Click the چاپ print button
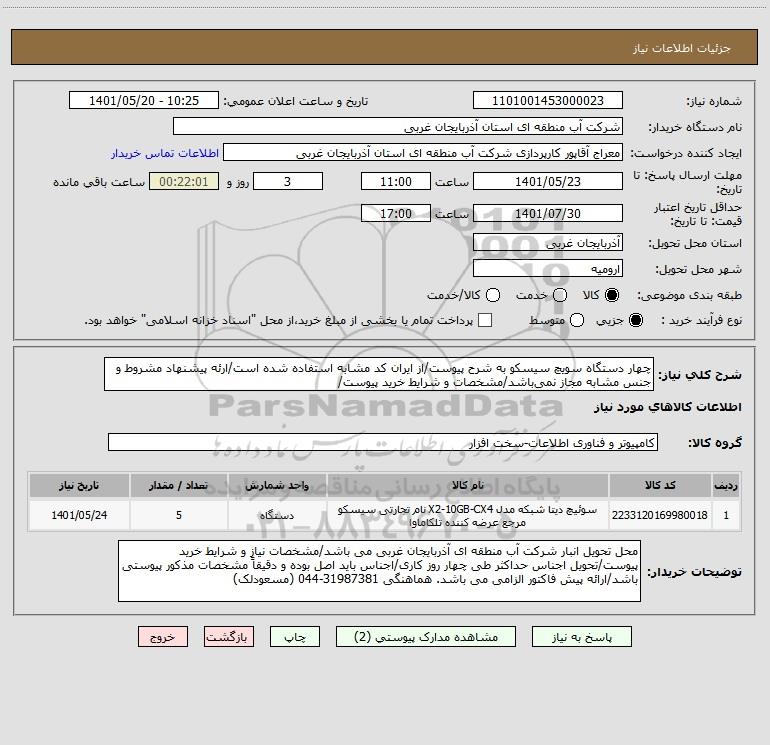Image resolution: width=770 pixels, height=745 pixels. point(295,637)
